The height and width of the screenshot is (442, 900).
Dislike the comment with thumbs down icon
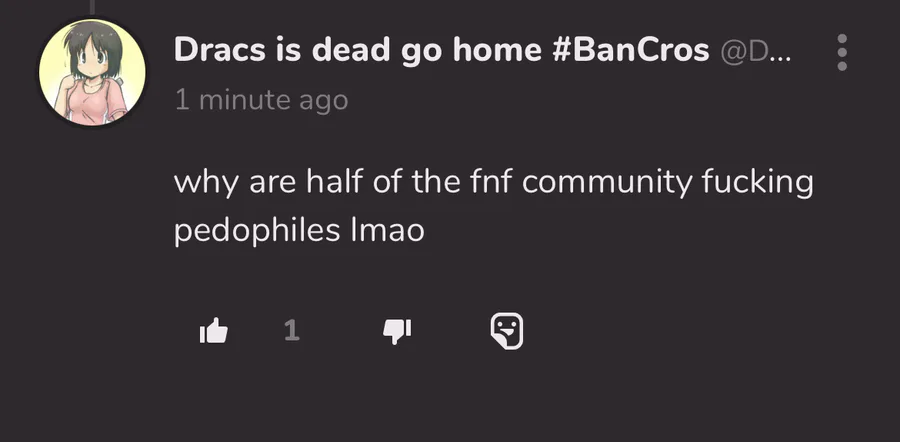397,331
